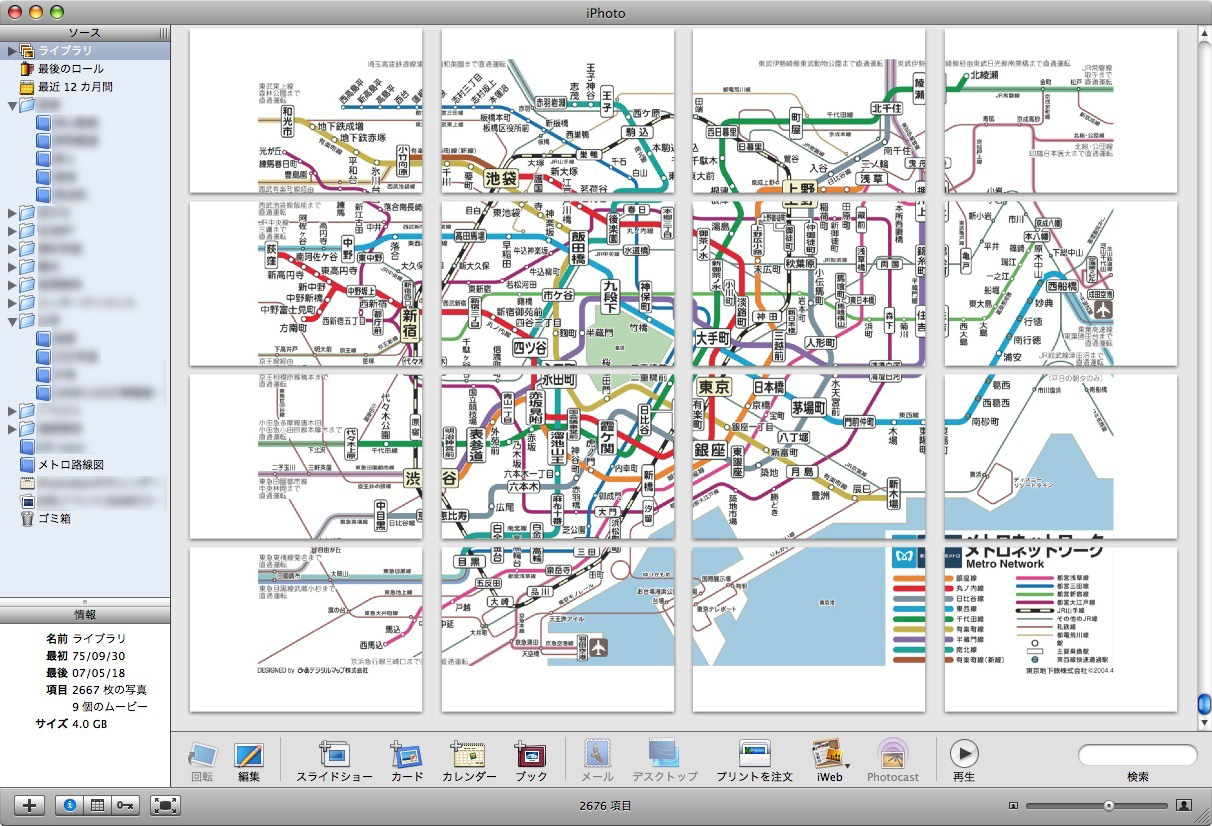Click the iWeb toolbar icon
Viewport: 1212px width, 826px height.
(827, 755)
